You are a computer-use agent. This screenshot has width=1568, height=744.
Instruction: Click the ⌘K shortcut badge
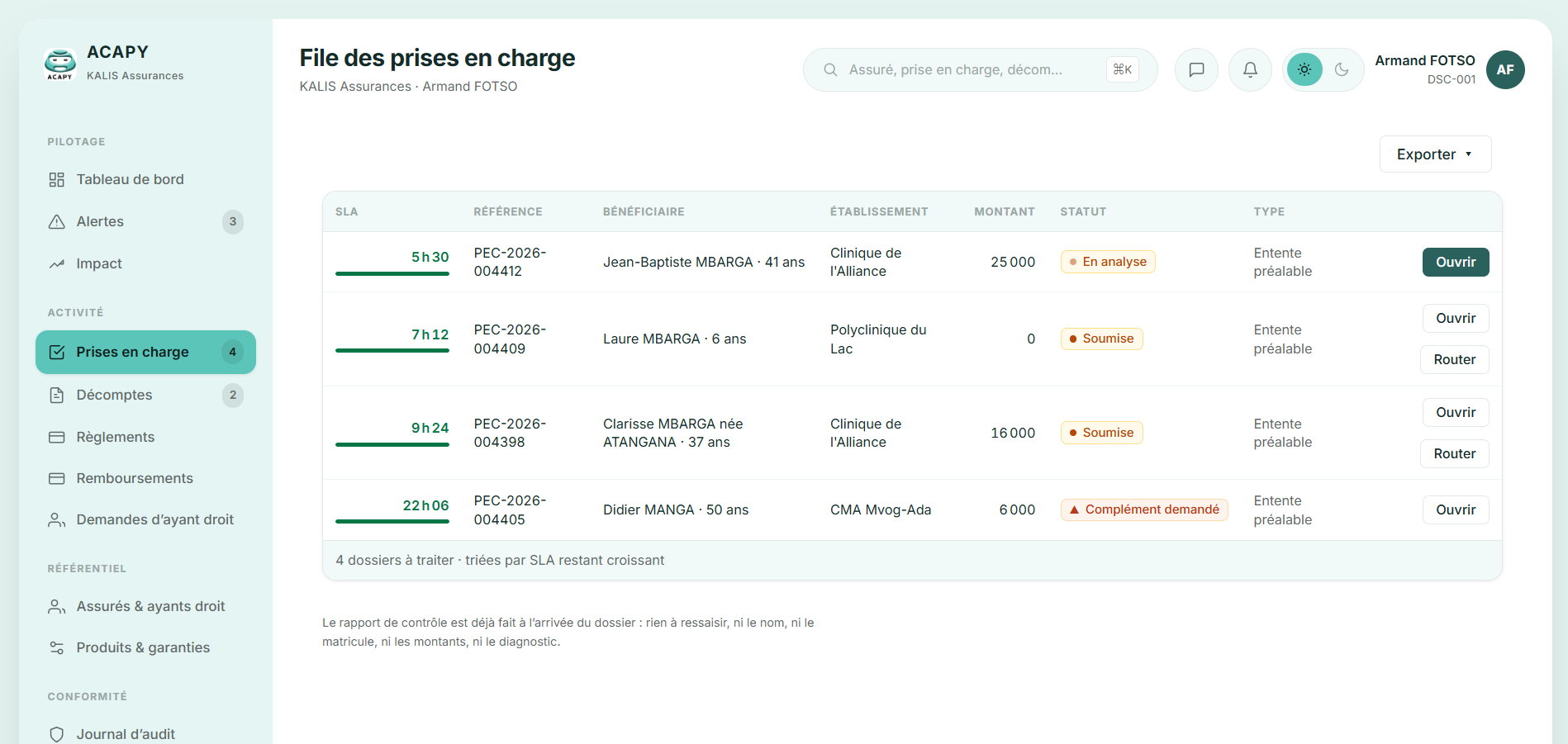pyautogui.click(x=1122, y=69)
